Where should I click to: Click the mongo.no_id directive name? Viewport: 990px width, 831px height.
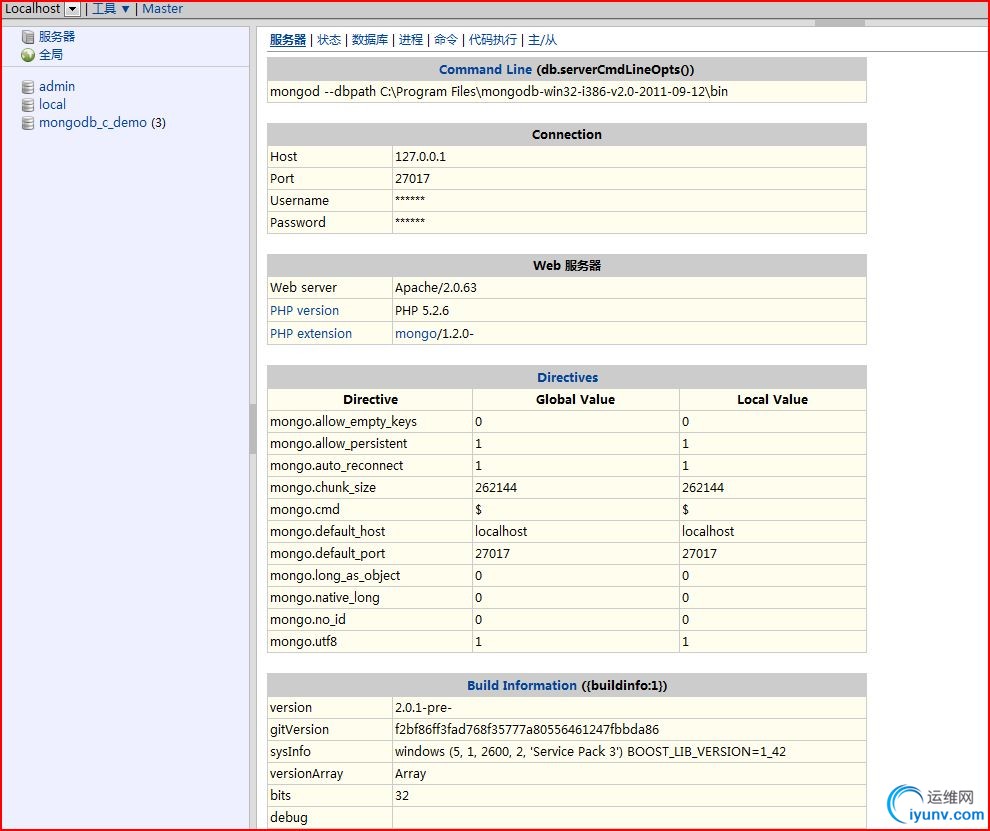tap(307, 620)
